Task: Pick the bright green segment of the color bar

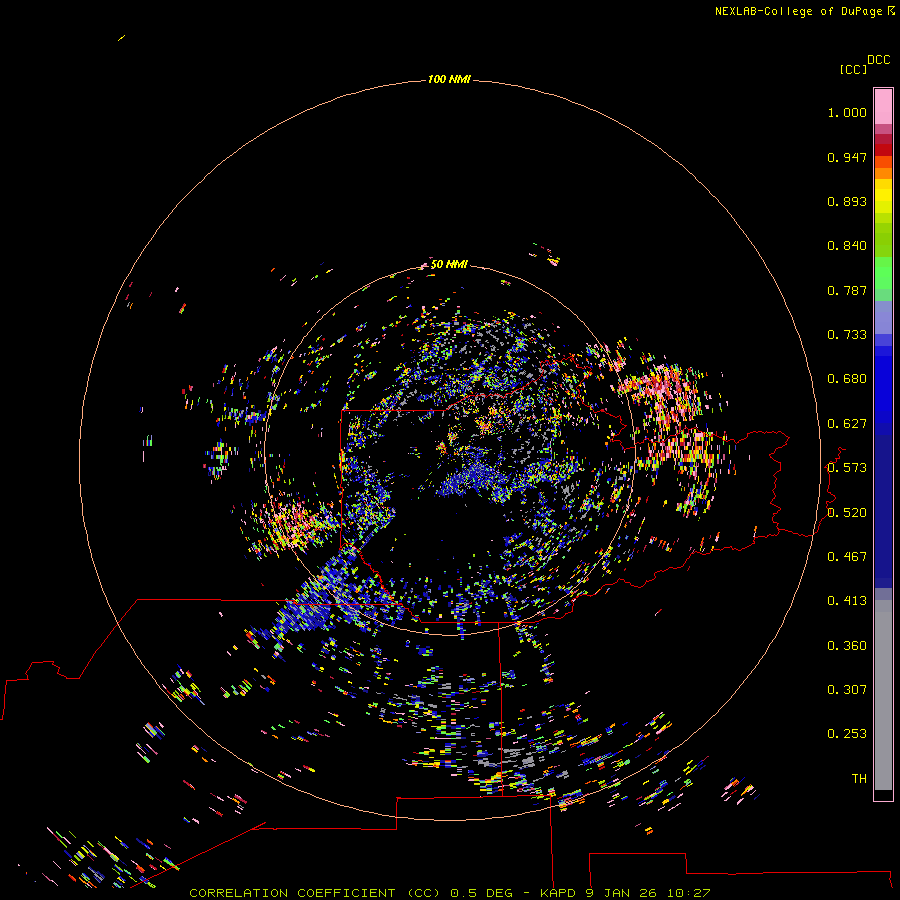Action: (x=883, y=273)
